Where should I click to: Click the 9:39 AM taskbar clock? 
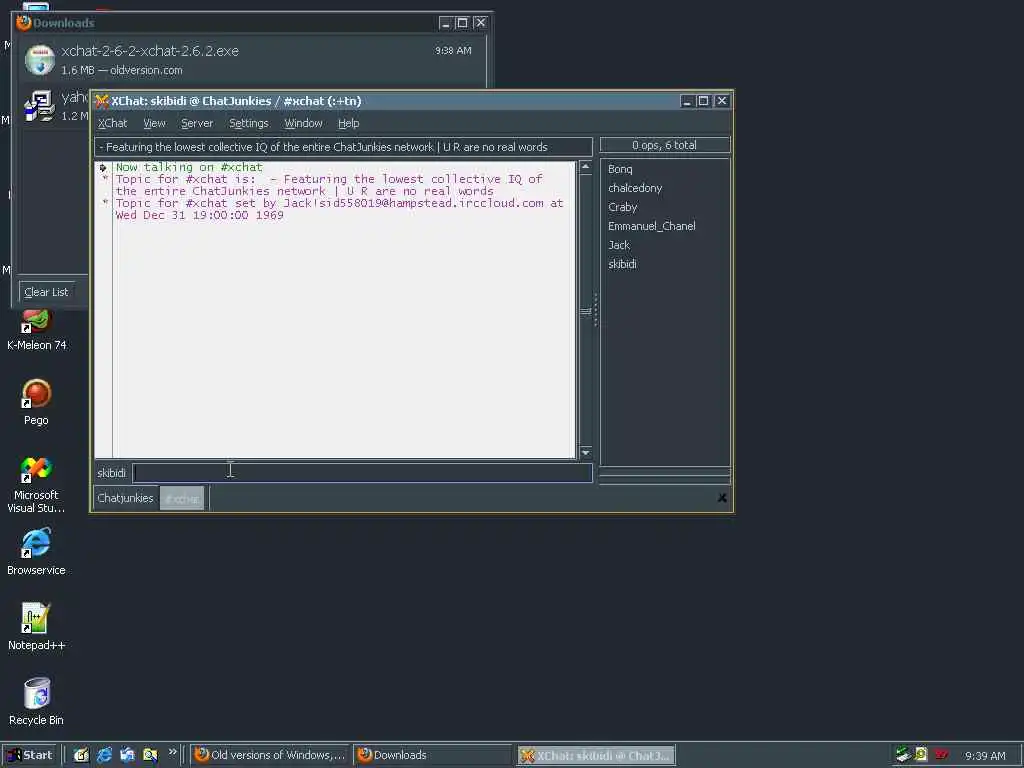point(985,756)
